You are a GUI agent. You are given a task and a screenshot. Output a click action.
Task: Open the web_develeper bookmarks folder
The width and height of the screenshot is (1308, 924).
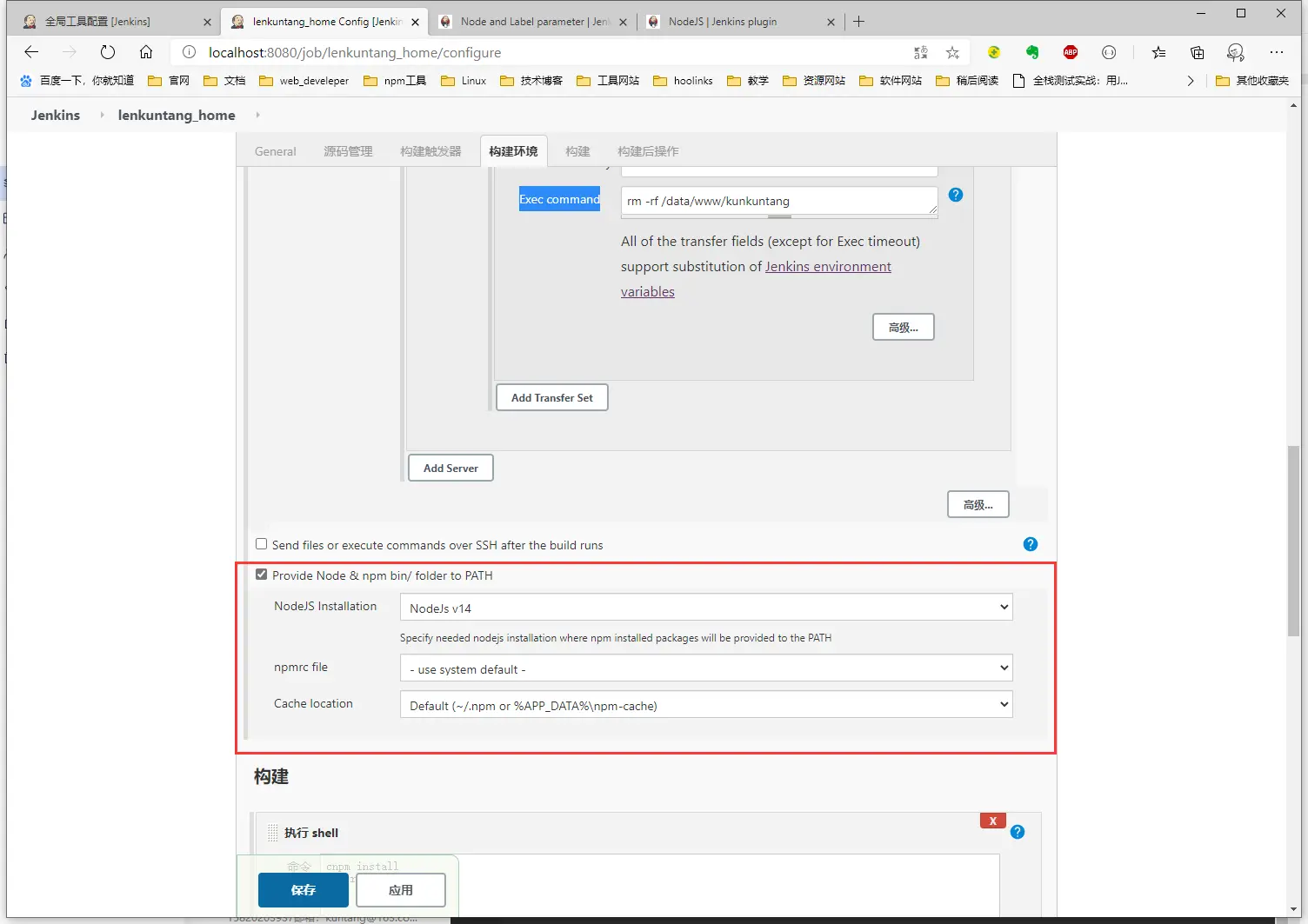point(304,81)
